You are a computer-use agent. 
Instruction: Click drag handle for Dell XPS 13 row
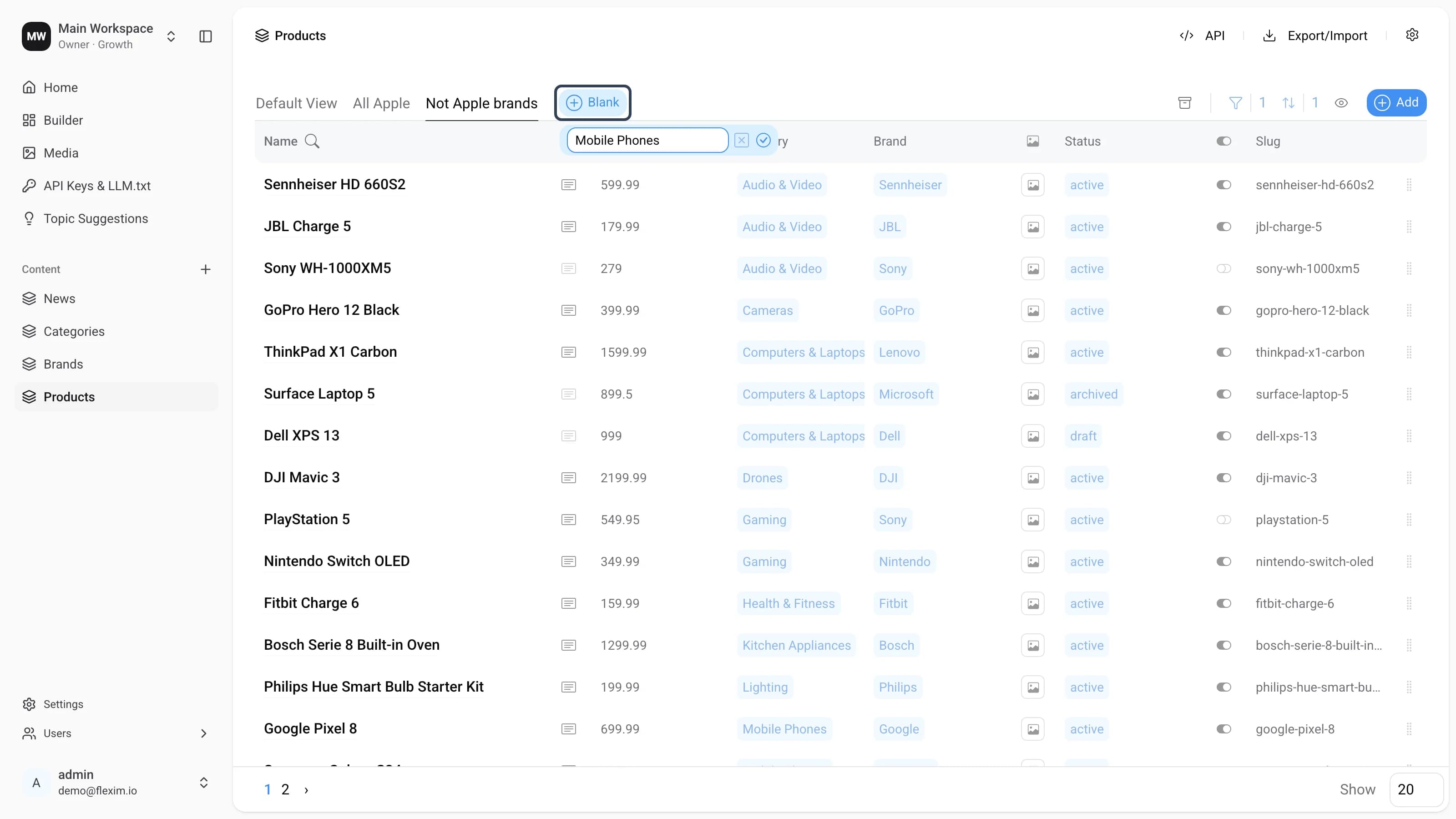click(1409, 436)
